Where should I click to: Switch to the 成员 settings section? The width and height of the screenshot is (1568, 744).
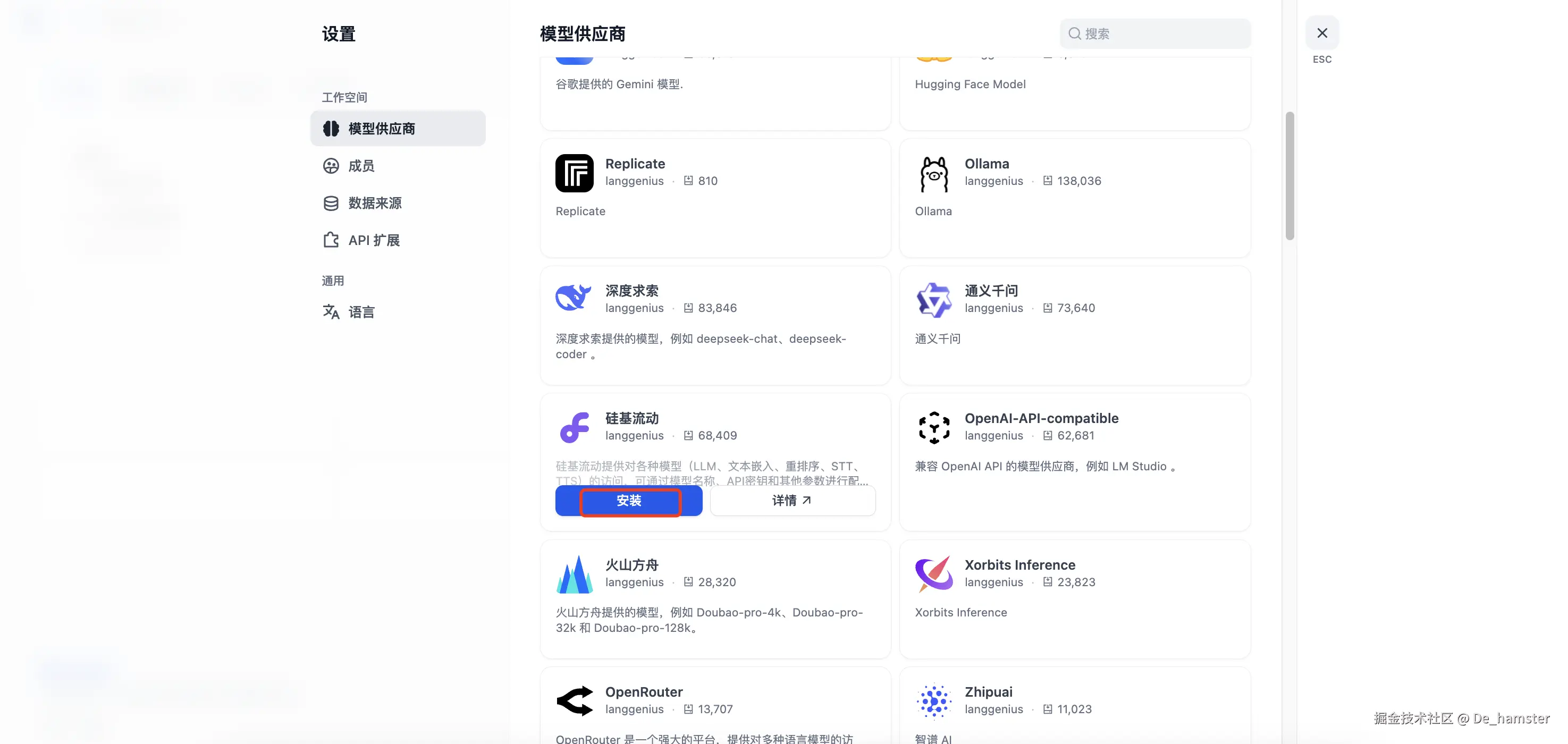[x=361, y=166]
